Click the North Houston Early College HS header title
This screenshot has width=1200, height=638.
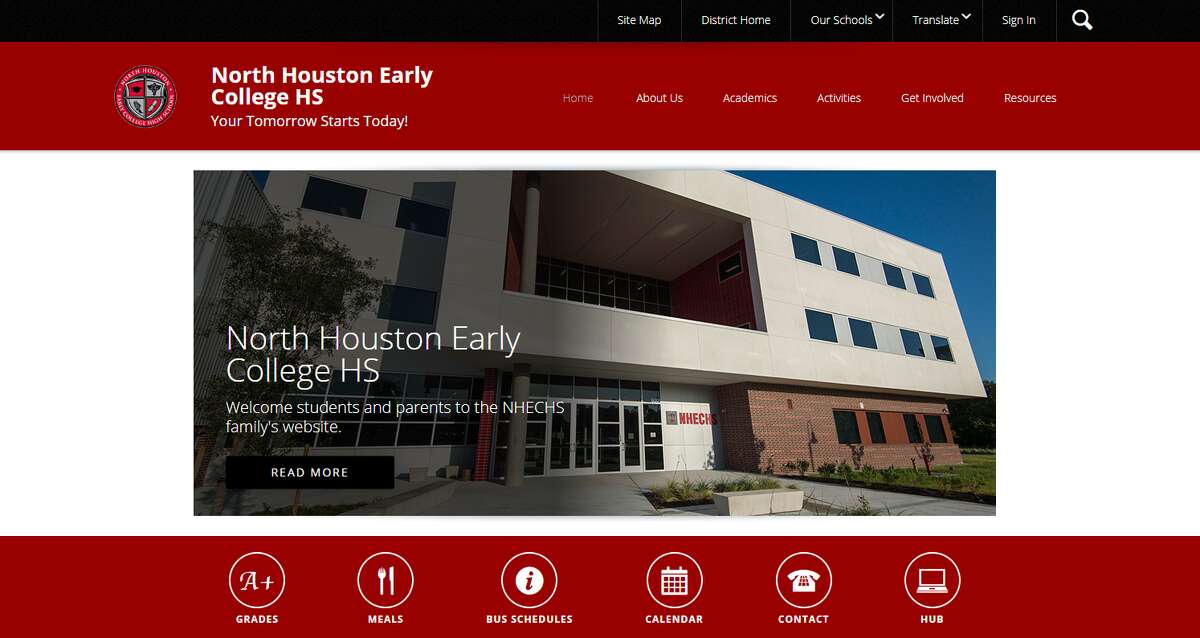[x=322, y=86]
